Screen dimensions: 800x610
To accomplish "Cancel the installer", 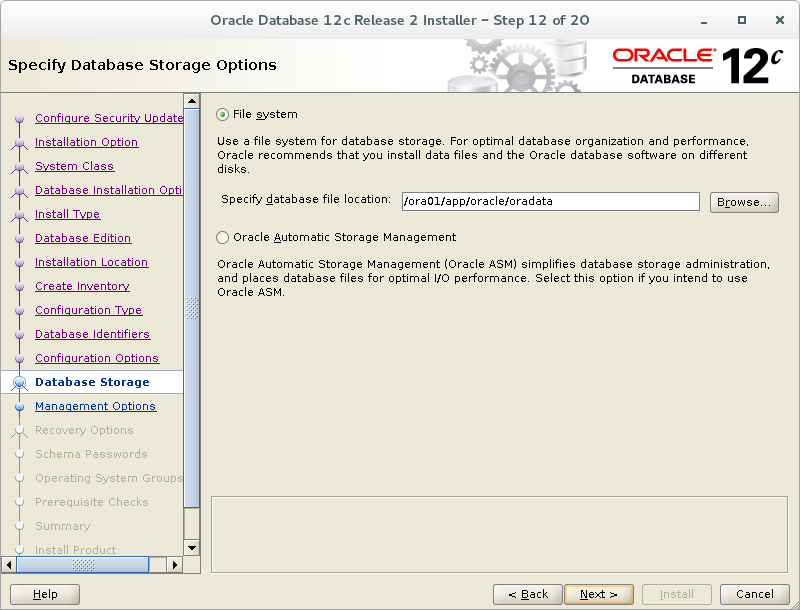I will pos(755,594).
